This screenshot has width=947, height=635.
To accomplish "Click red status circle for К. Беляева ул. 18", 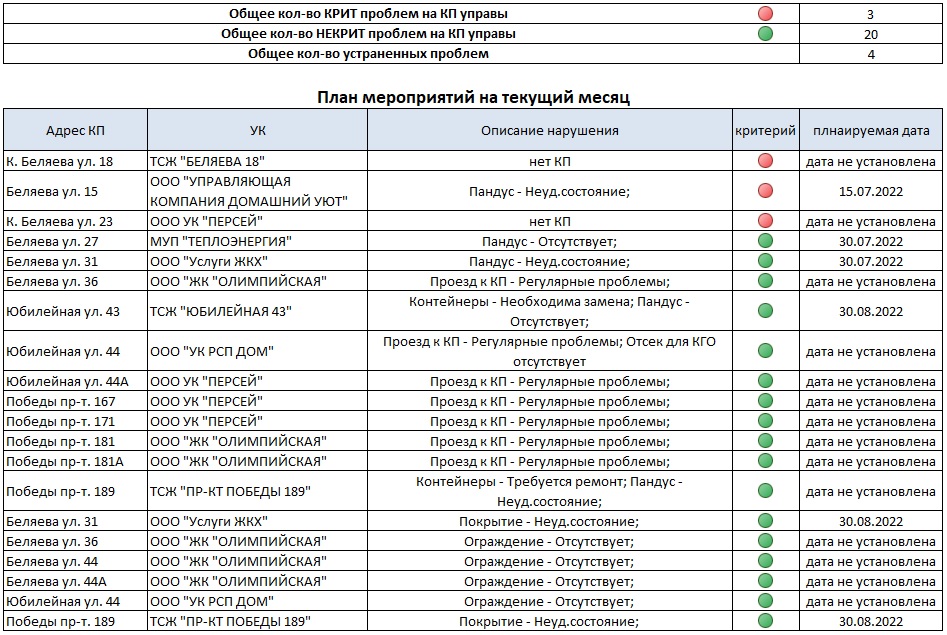I will click(x=766, y=161).
